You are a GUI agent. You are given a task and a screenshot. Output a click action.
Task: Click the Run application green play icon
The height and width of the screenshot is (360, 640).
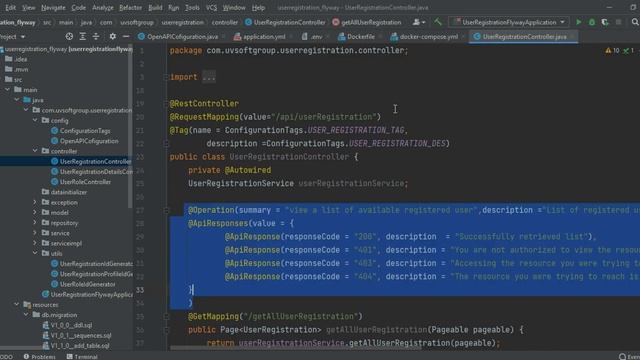tap(578, 22)
